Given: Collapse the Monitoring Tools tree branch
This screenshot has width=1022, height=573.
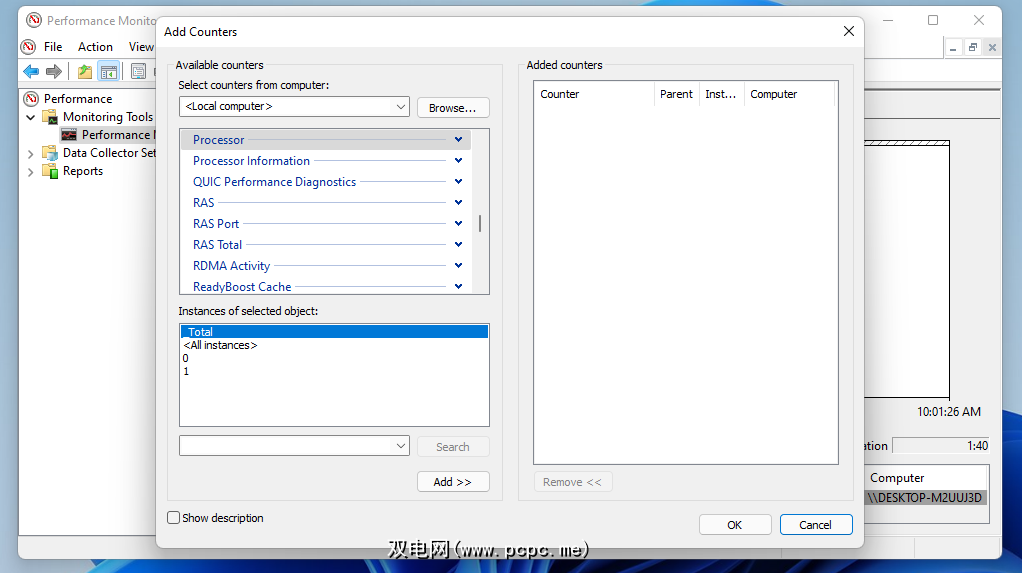Looking at the screenshot, I should [30, 117].
